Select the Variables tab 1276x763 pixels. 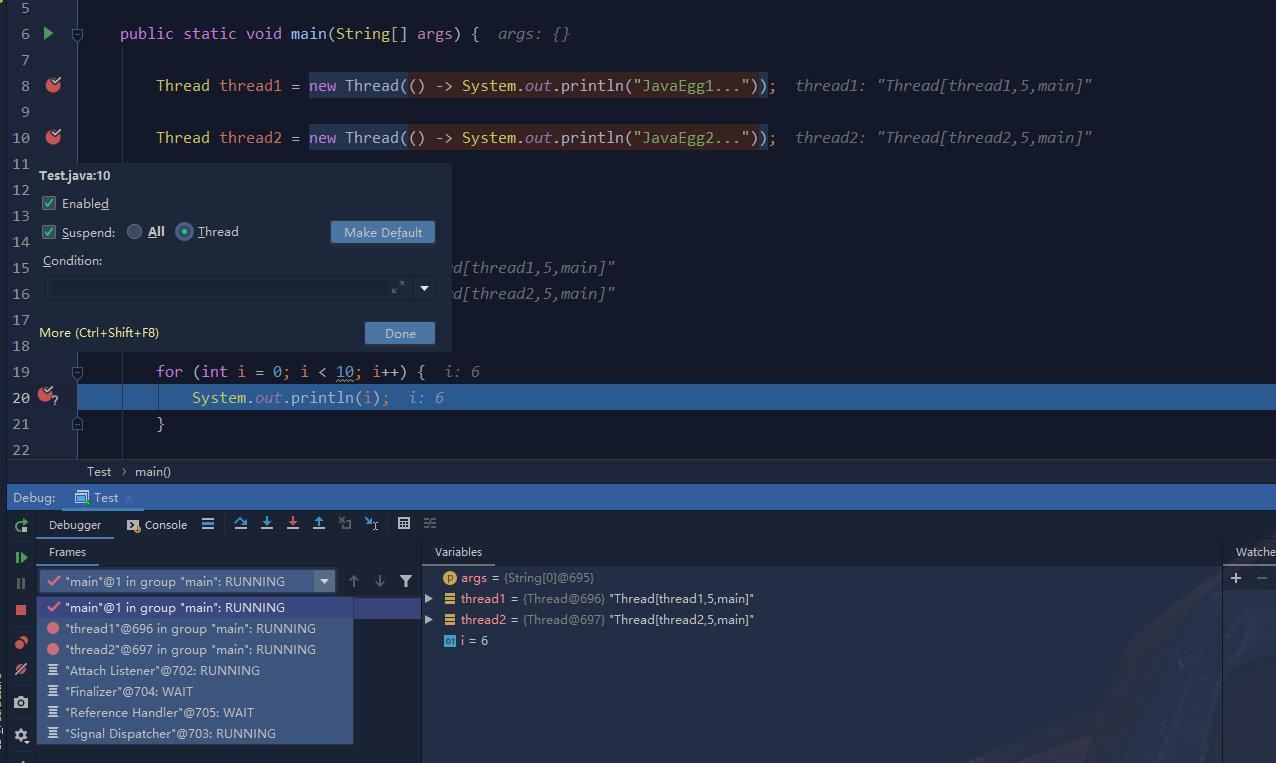coord(458,552)
